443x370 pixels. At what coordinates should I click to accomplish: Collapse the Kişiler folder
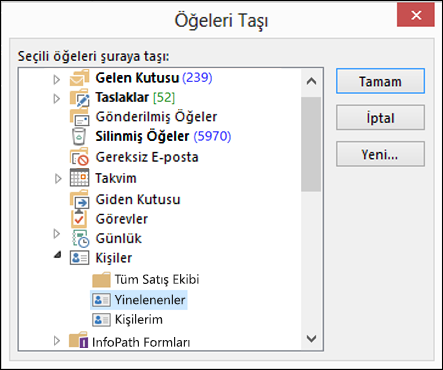(58, 255)
